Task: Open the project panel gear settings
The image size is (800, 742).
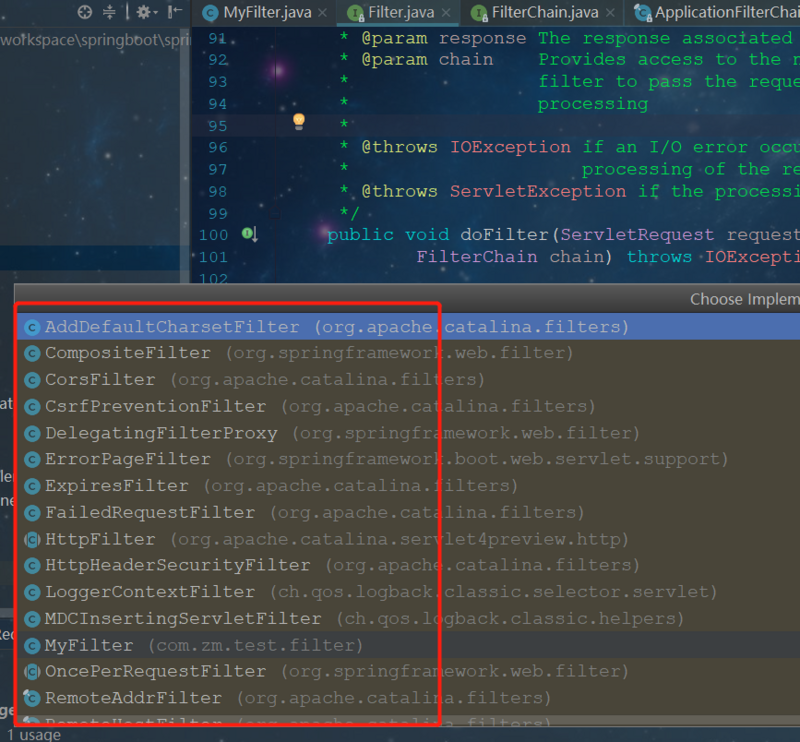Action: 144,12
